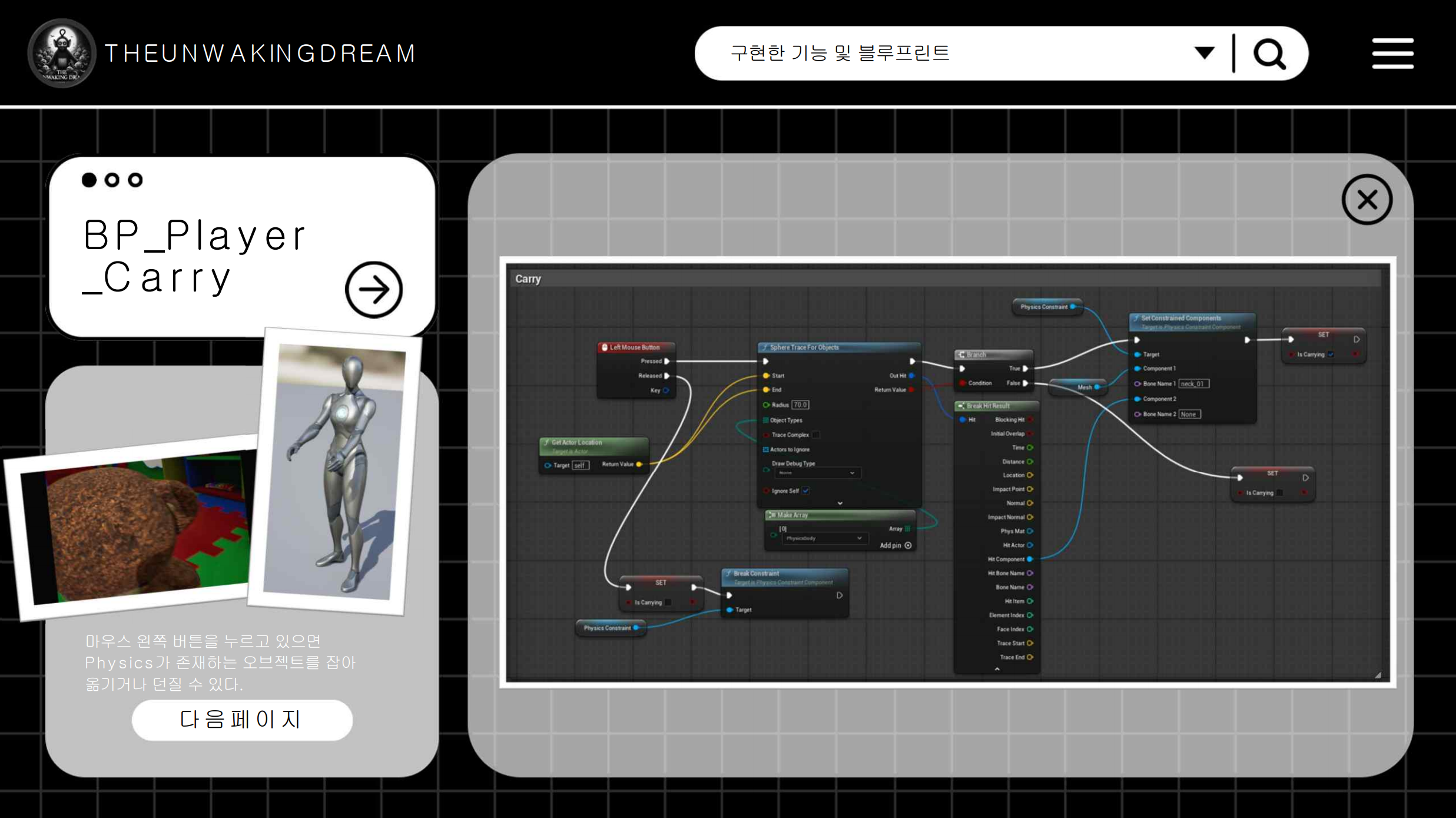Screen dimensions: 1456x818
Task: Click the round site logo
Action: pyautogui.click(x=62, y=54)
